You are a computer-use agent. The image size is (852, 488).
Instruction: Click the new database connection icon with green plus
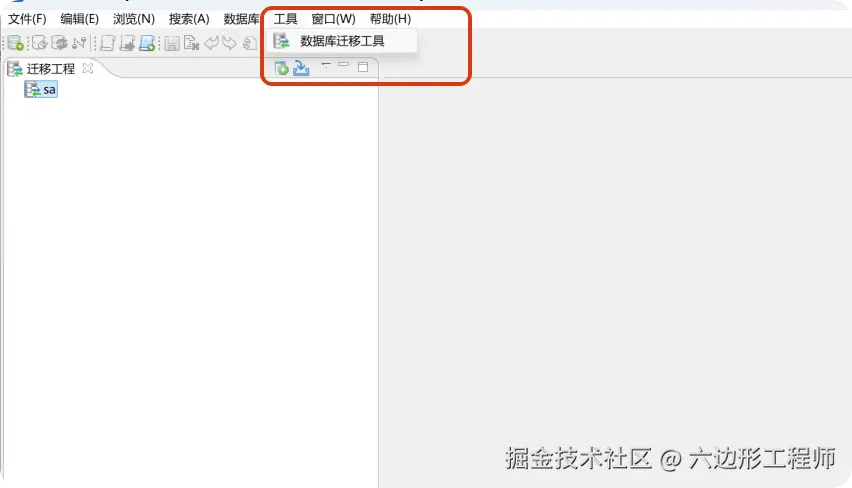(15, 43)
